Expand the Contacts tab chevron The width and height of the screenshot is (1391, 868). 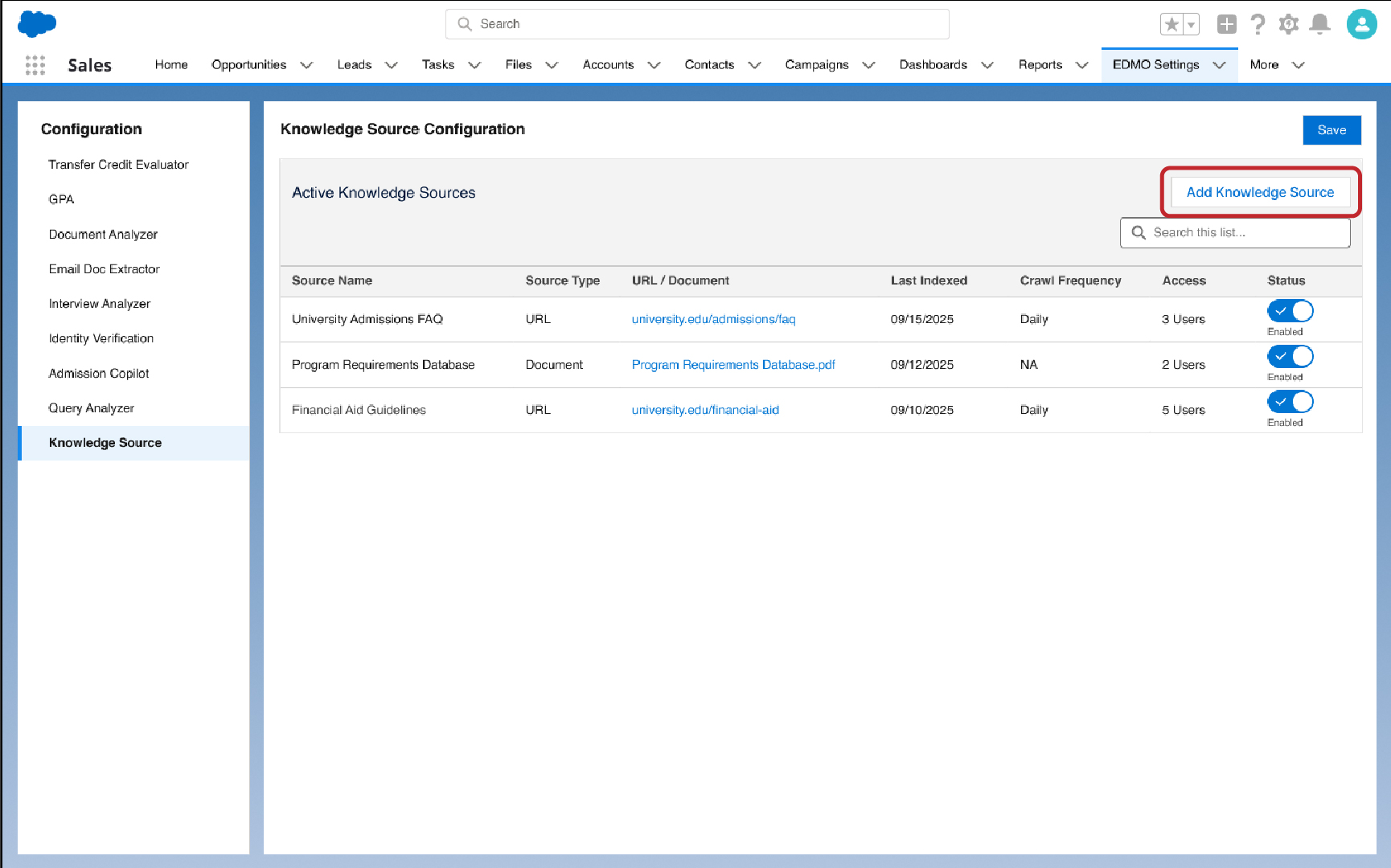754,65
